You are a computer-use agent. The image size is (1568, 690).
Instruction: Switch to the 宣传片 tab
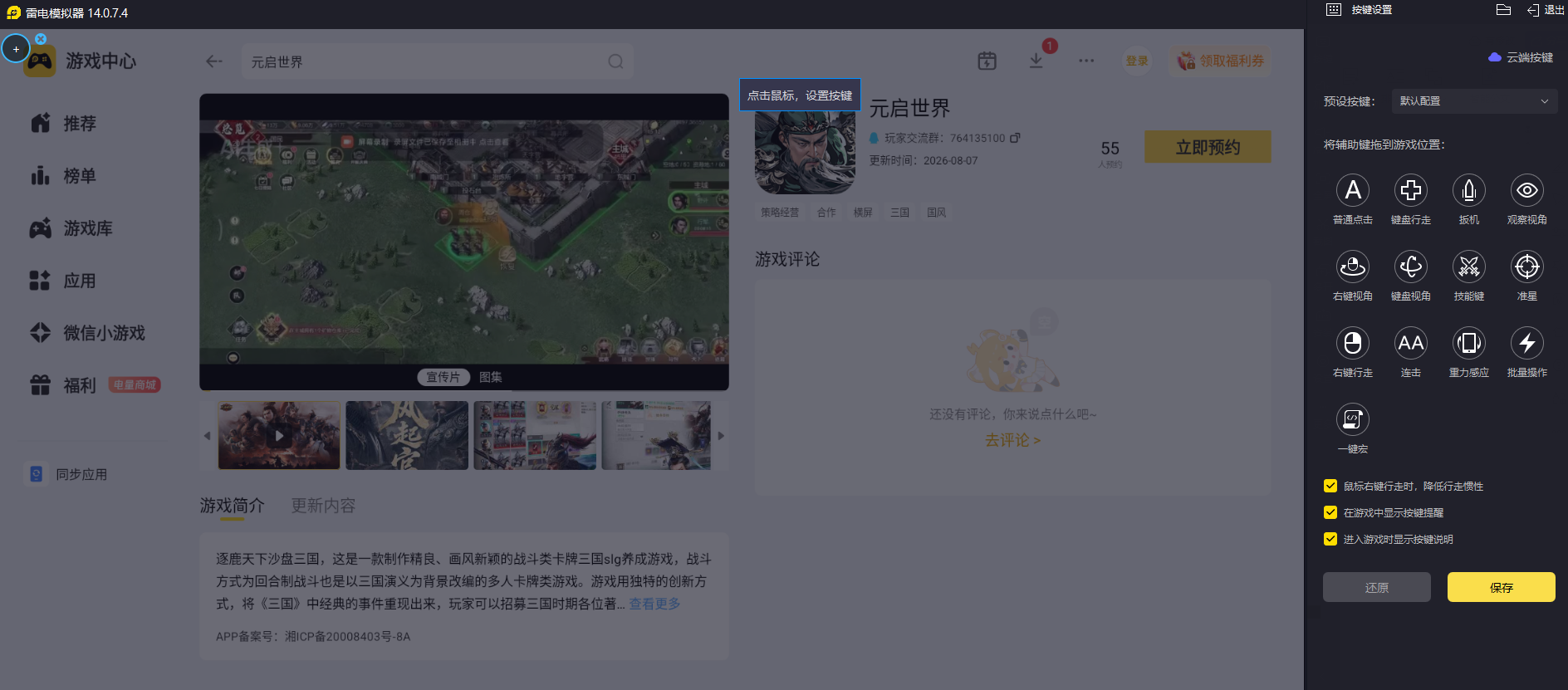(443, 377)
